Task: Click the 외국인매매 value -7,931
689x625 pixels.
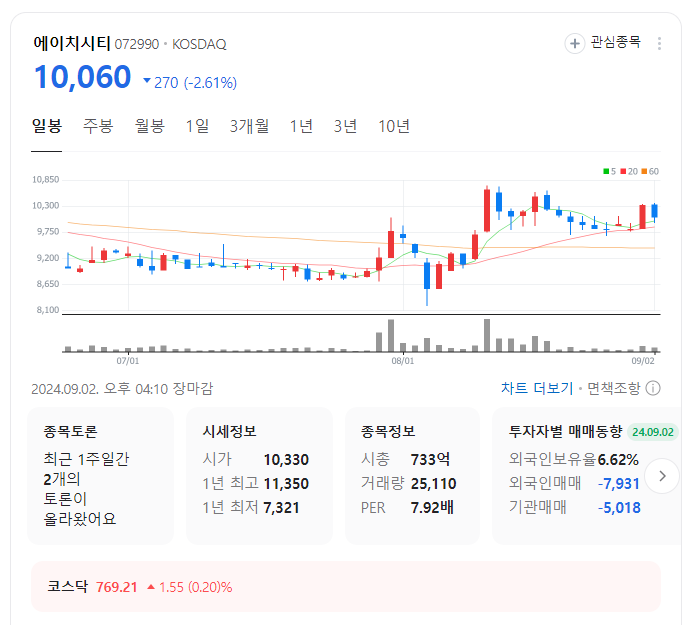Action: 619,484
